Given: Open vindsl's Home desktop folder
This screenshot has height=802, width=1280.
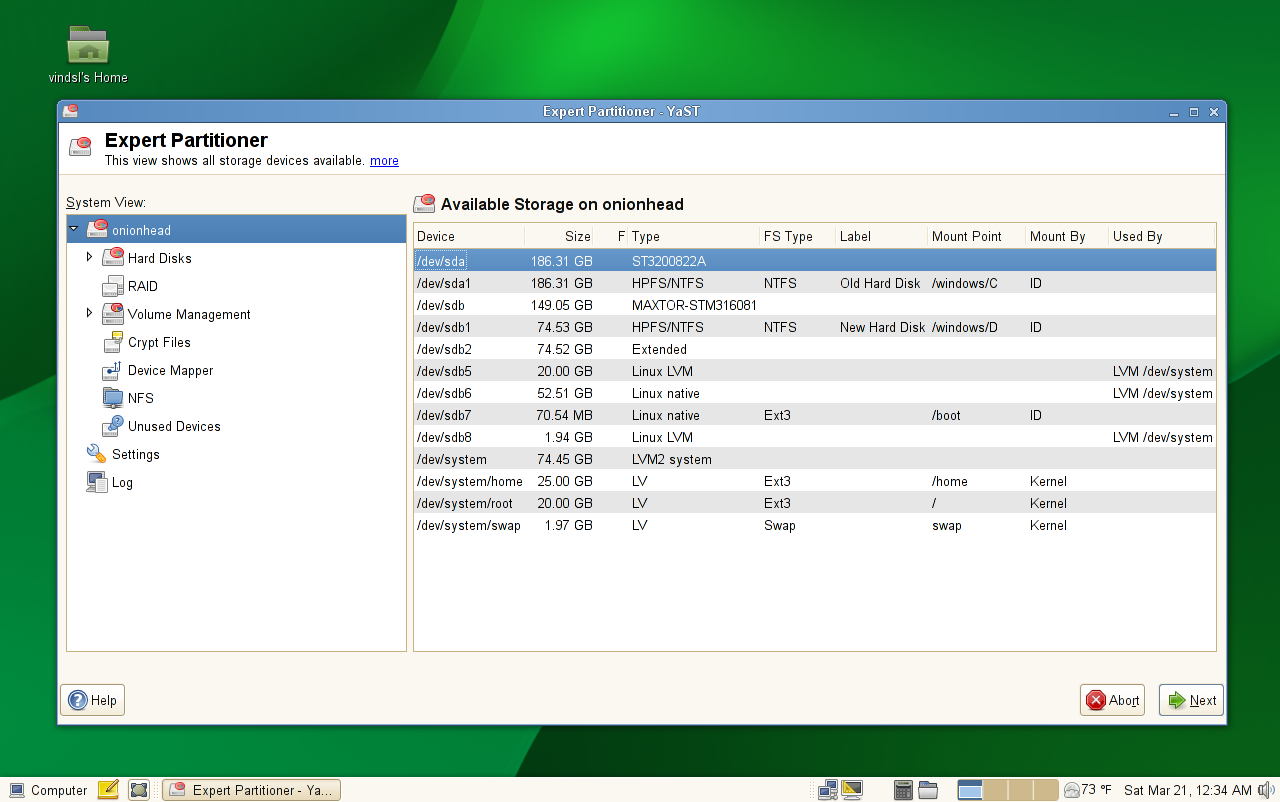Looking at the screenshot, I should pos(88,48).
